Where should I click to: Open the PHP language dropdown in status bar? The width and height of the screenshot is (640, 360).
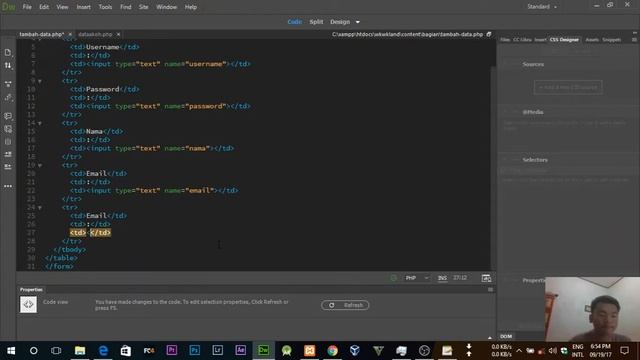pos(417,278)
